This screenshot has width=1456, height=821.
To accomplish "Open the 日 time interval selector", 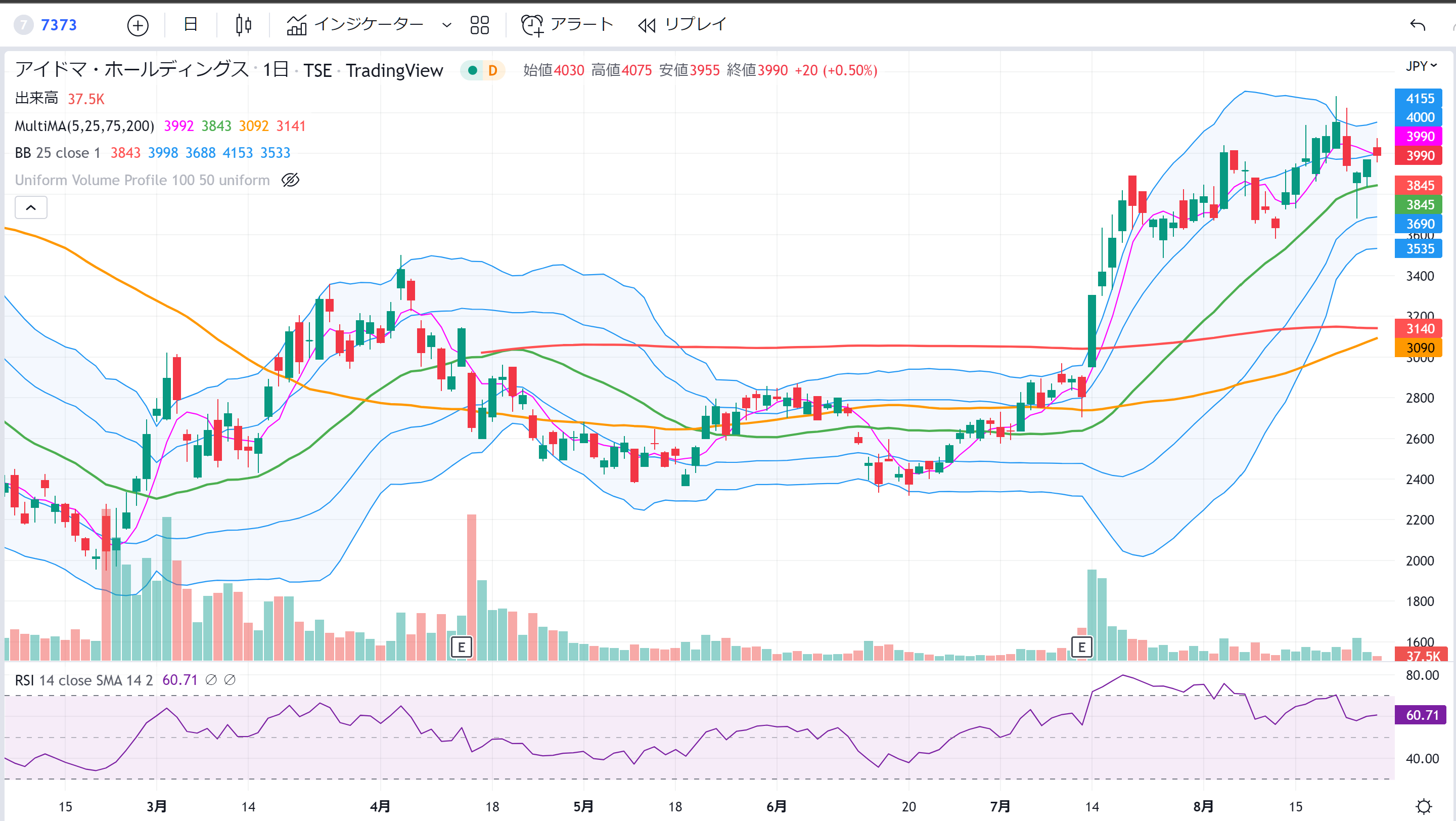I will (x=191, y=24).
